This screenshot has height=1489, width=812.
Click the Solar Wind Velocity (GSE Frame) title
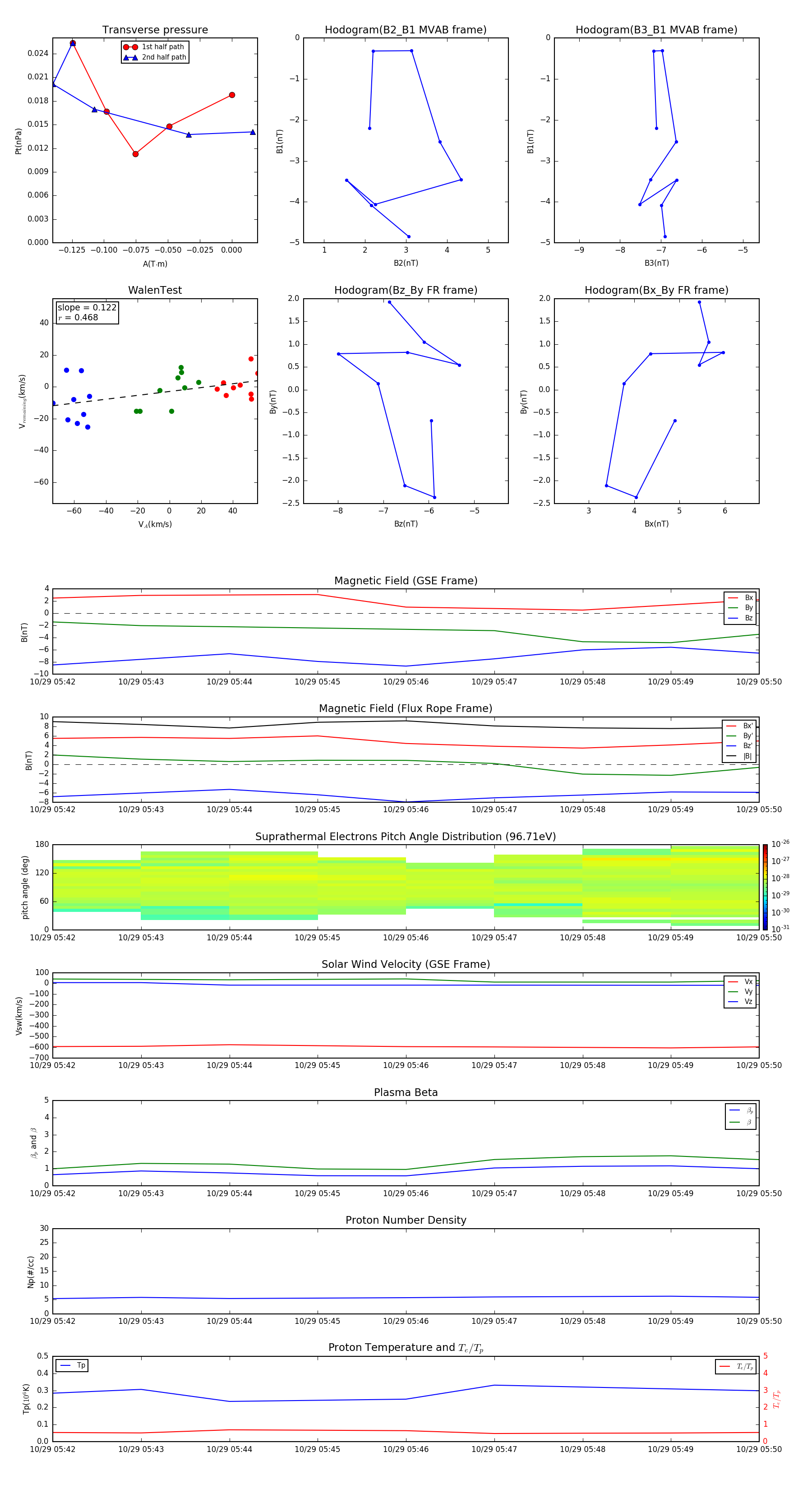[x=406, y=964]
